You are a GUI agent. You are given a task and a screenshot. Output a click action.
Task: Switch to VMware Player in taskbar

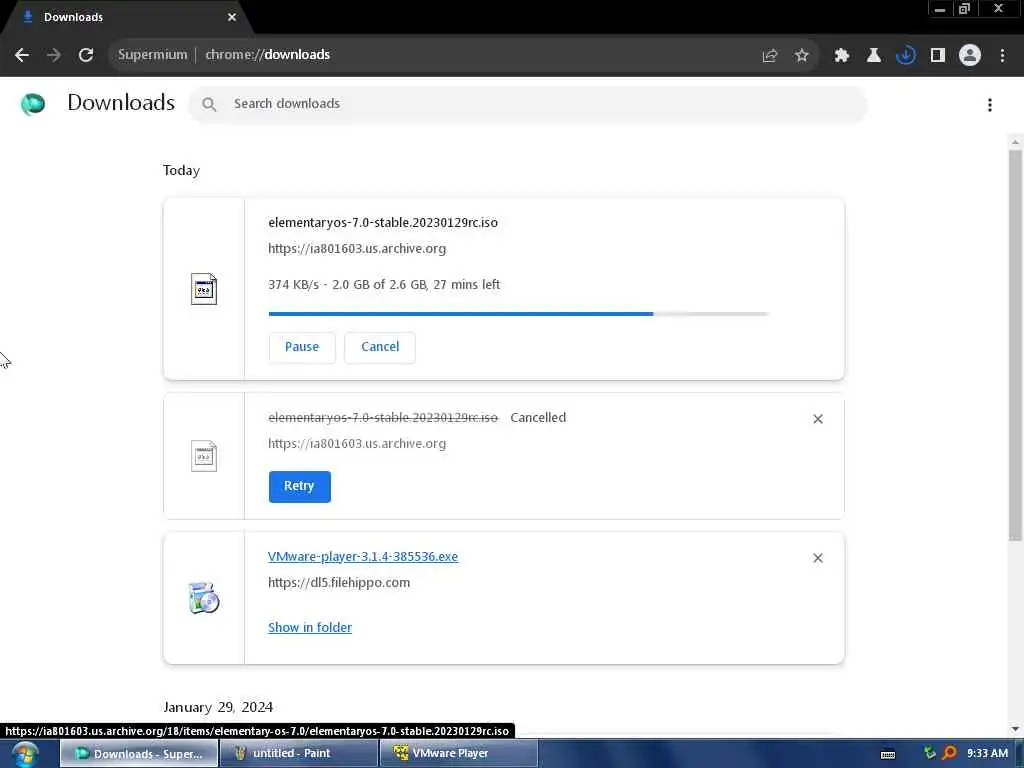coord(458,754)
